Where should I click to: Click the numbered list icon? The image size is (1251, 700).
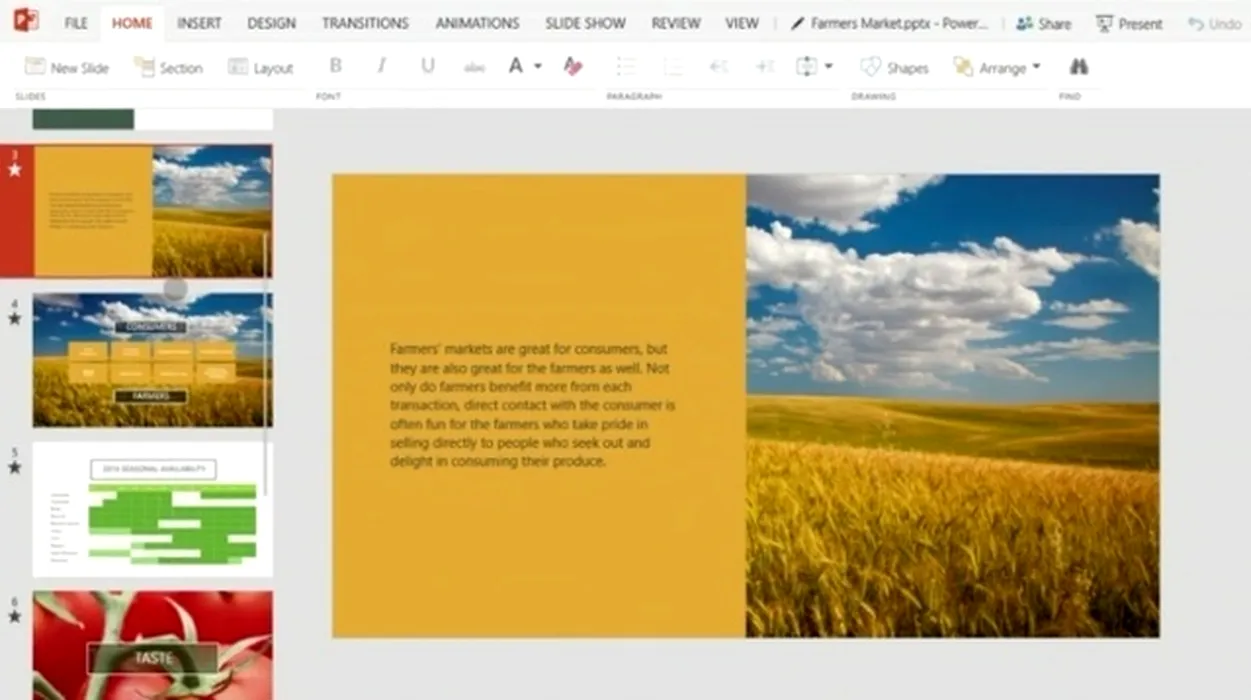point(673,67)
